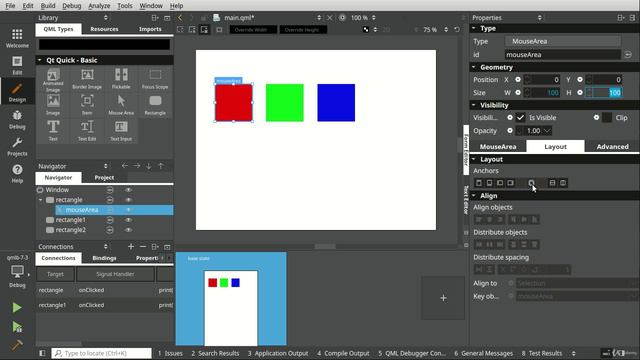640x360 pixels.
Task: Open the Issues pane
Action: 170,353
